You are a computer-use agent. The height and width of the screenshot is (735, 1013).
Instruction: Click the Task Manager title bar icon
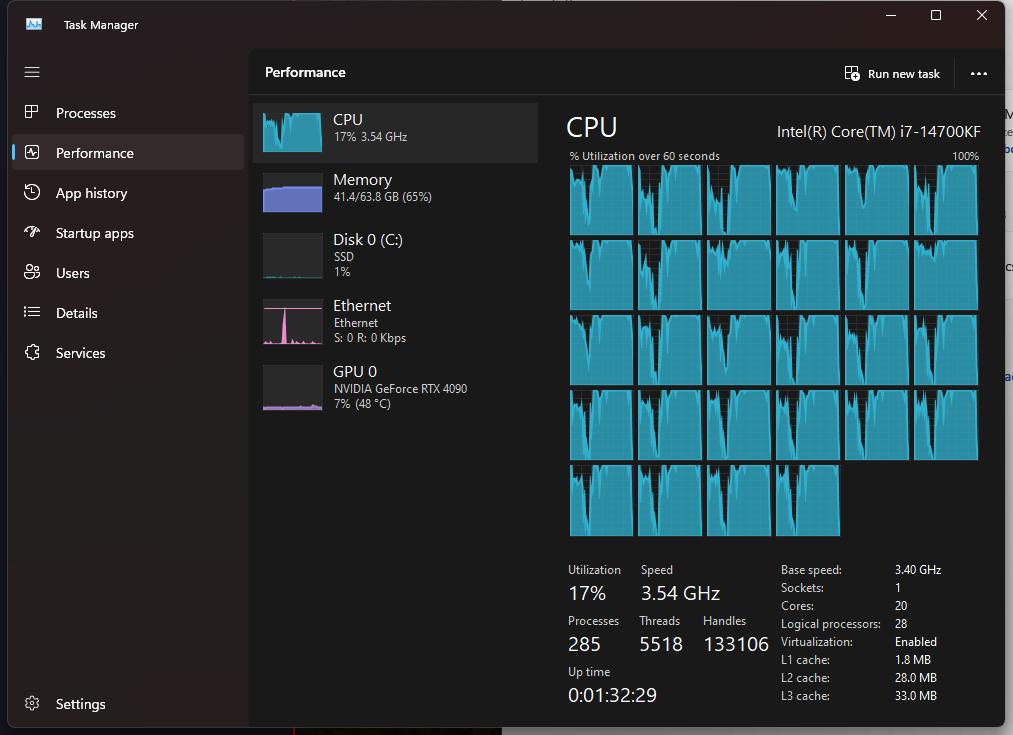click(x=34, y=24)
